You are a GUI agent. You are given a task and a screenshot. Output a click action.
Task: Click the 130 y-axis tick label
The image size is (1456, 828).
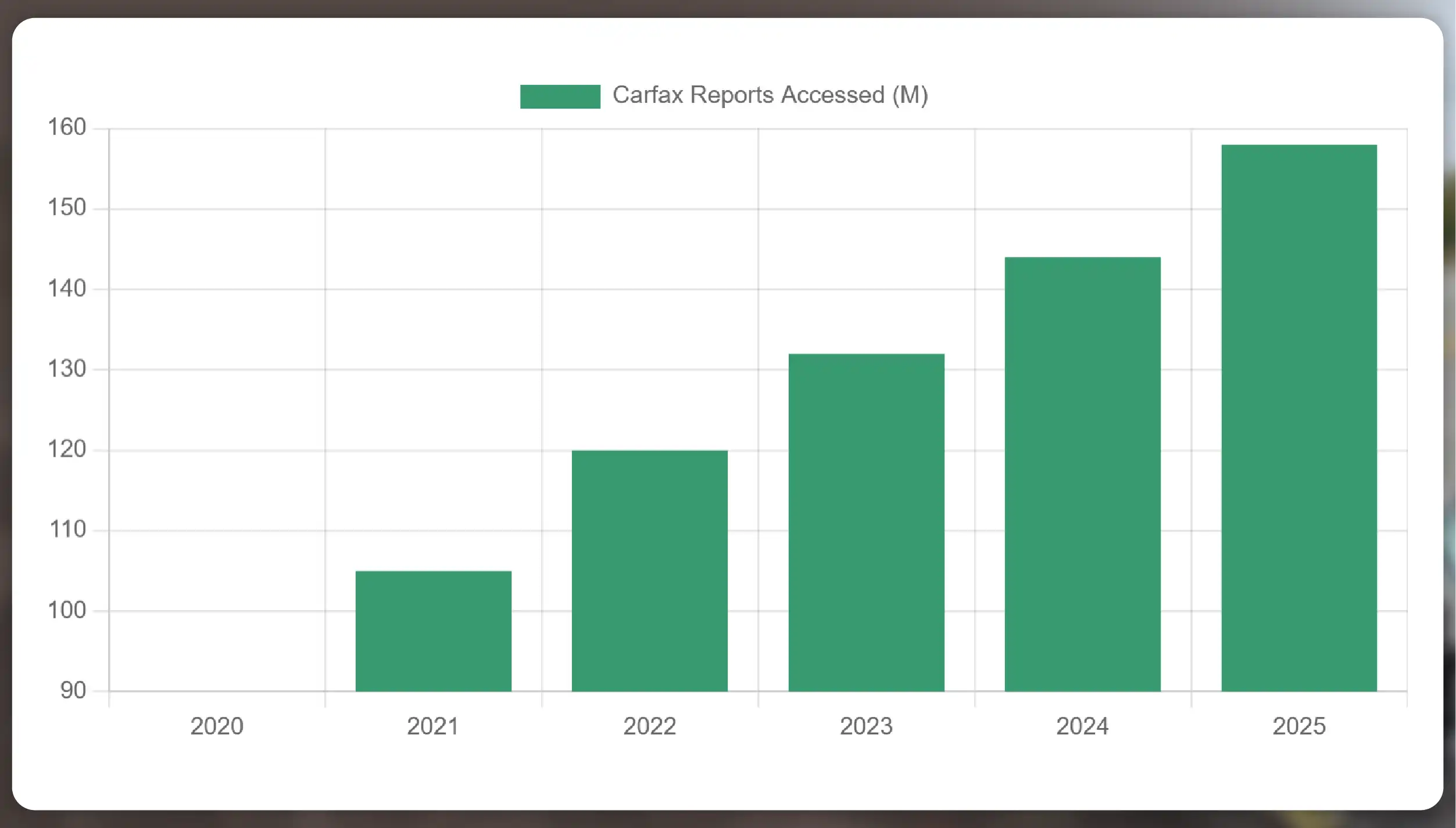click(67, 369)
